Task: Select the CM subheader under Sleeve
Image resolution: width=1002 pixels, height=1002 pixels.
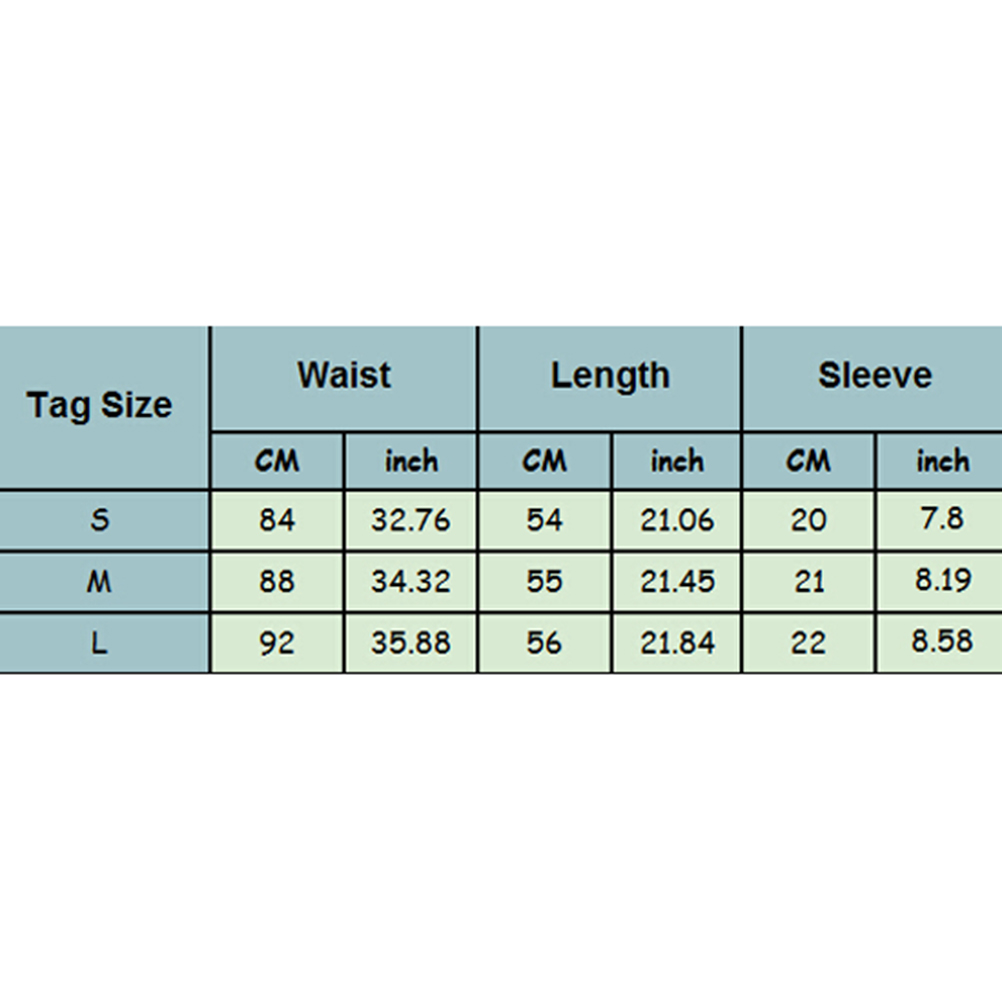Action: pyautogui.click(x=808, y=461)
